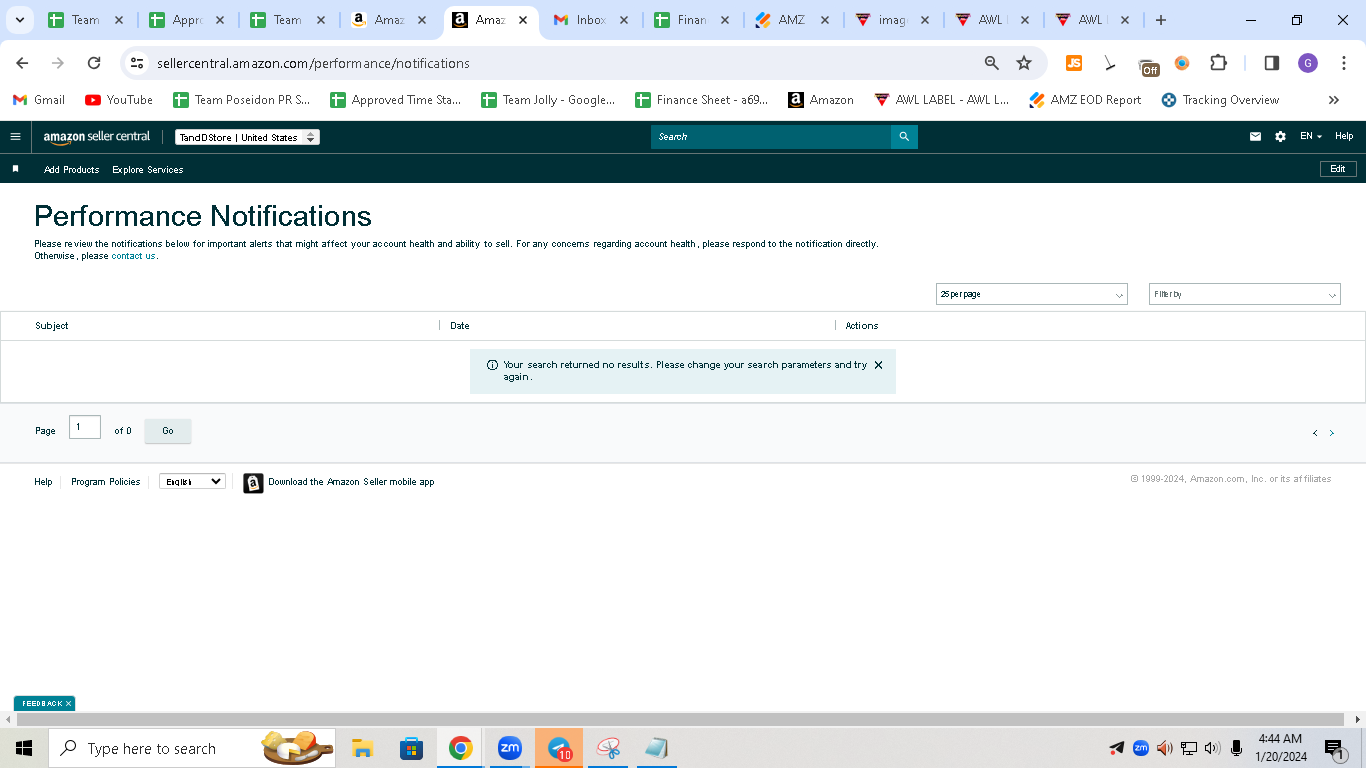The height and width of the screenshot is (768, 1366).
Task: Open the Explore Services menu item
Action: point(148,170)
